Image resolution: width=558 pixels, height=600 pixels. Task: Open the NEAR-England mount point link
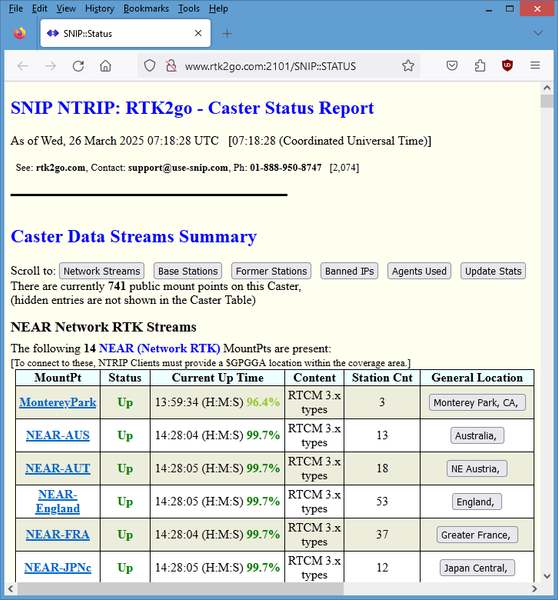coord(58,501)
